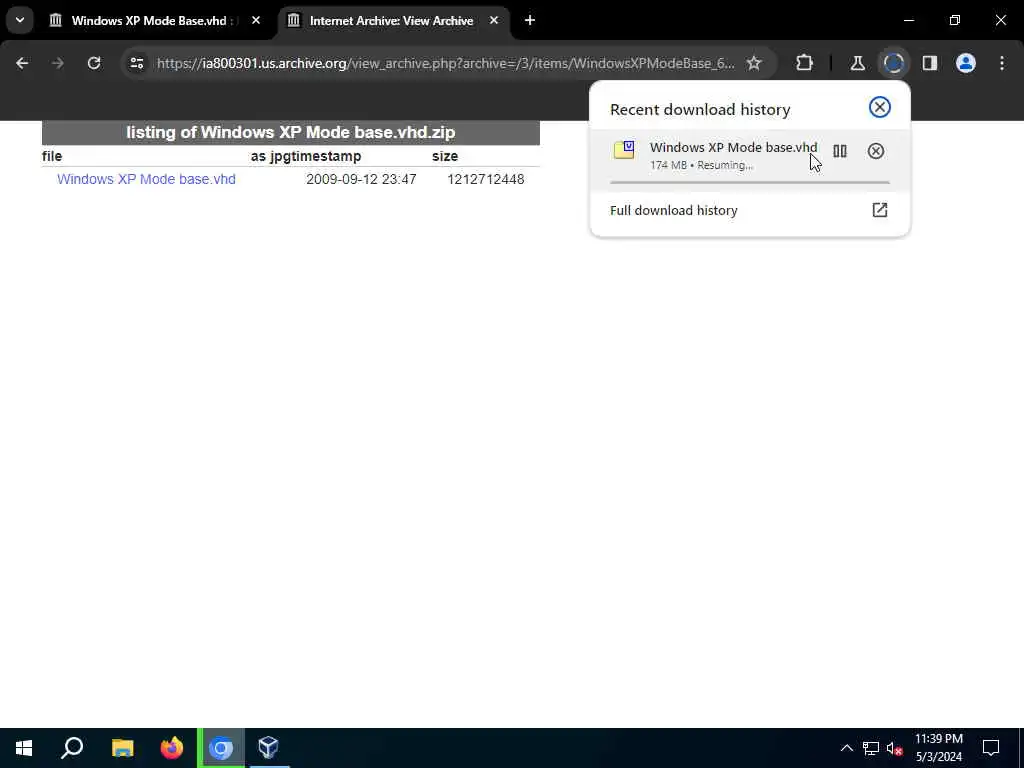The image size is (1024, 768).
Task: Click the Chrome taskbar icon
Action: click(x=221, y=748)
